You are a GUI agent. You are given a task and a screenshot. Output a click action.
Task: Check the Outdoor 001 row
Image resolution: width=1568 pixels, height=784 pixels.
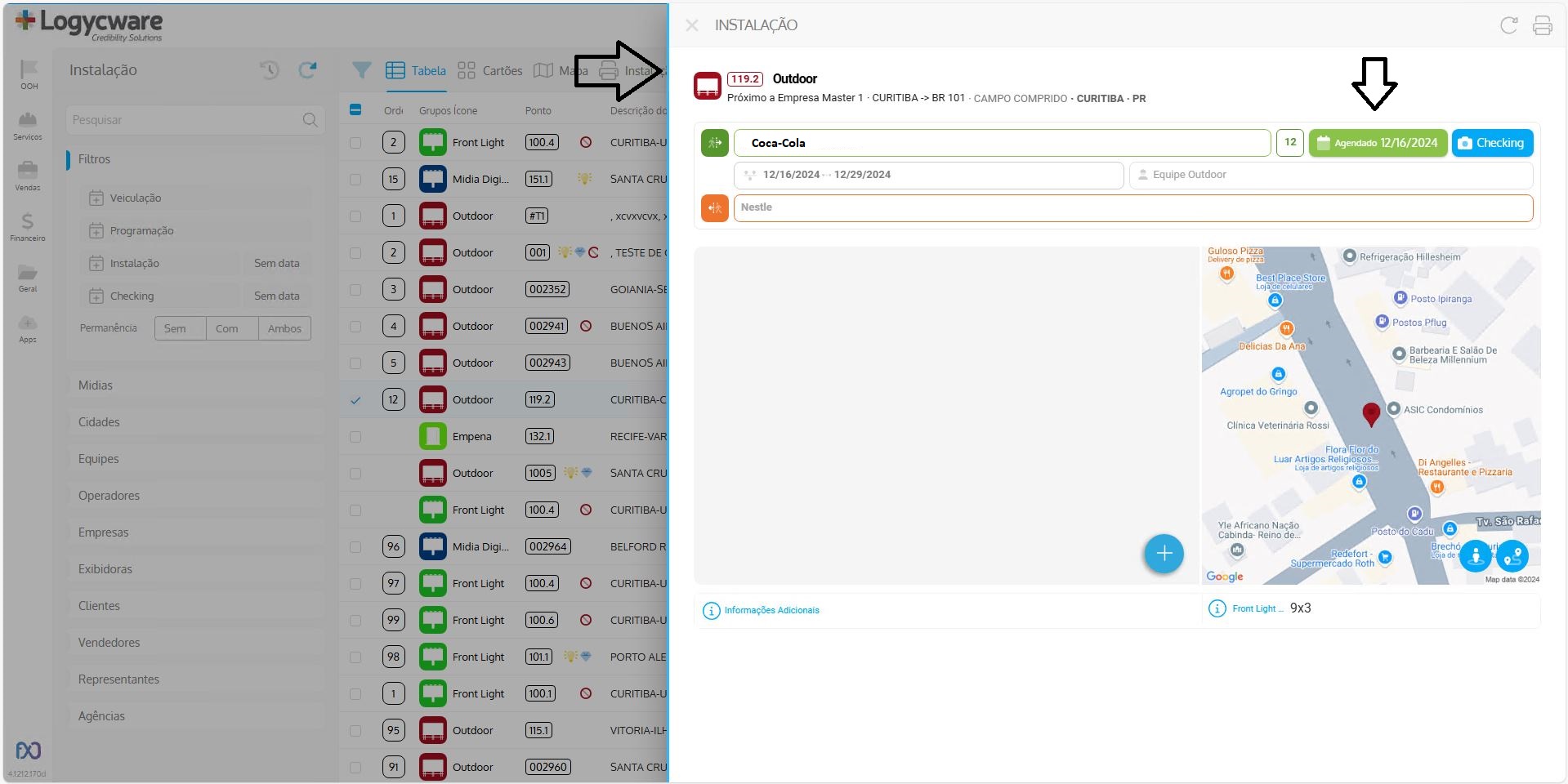point(355,252)
